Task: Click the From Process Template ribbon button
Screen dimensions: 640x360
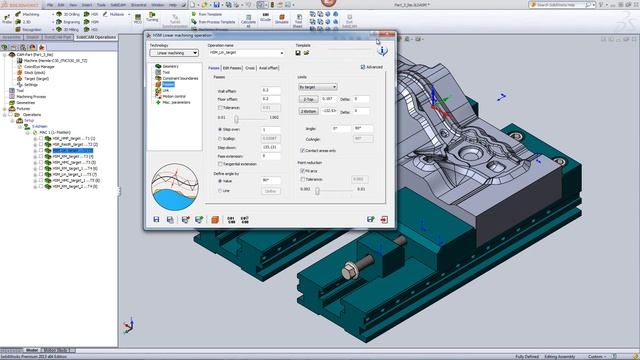Action: (x=213, y=22)
